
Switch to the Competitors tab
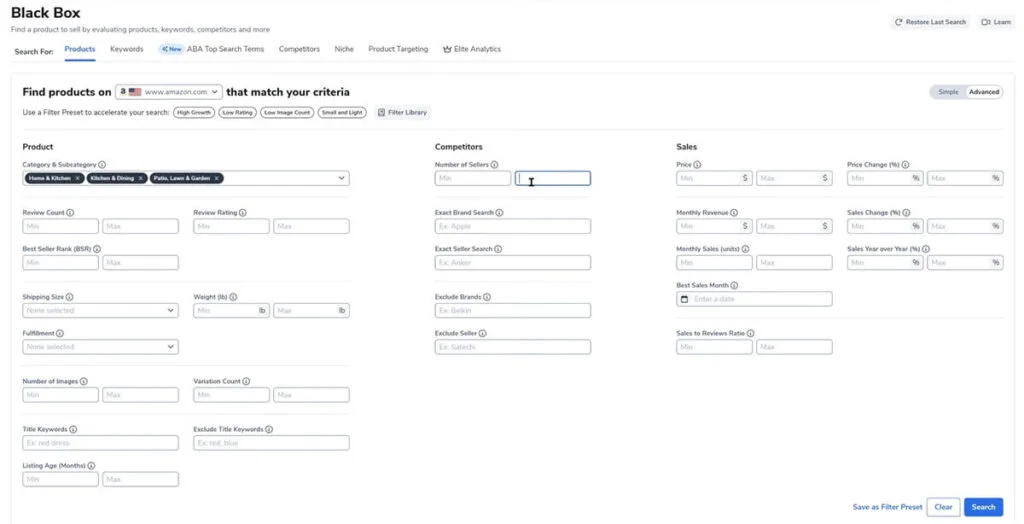point(299,49)
